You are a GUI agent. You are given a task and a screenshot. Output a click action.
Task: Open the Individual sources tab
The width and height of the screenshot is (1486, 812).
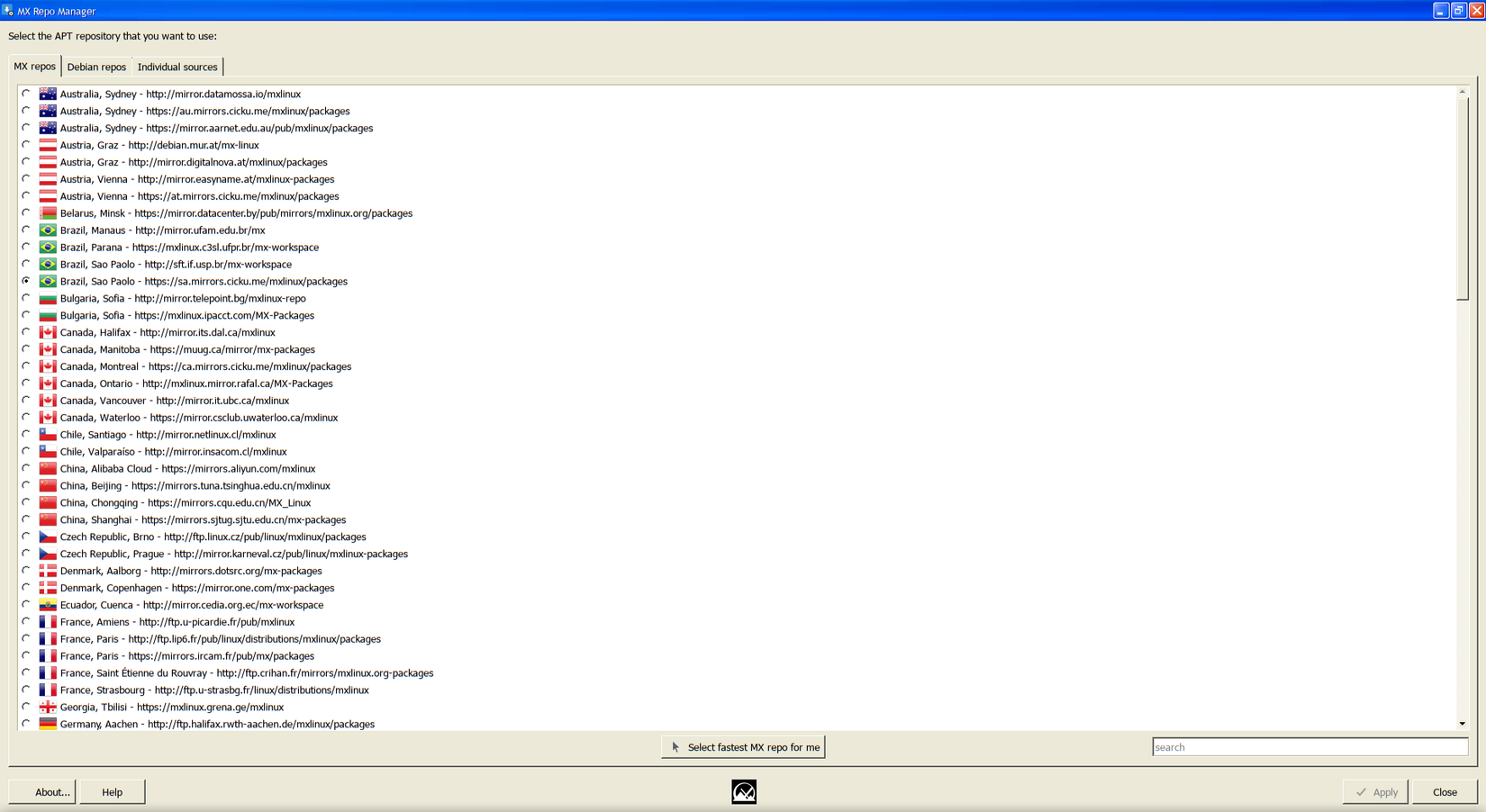(177, 66)
